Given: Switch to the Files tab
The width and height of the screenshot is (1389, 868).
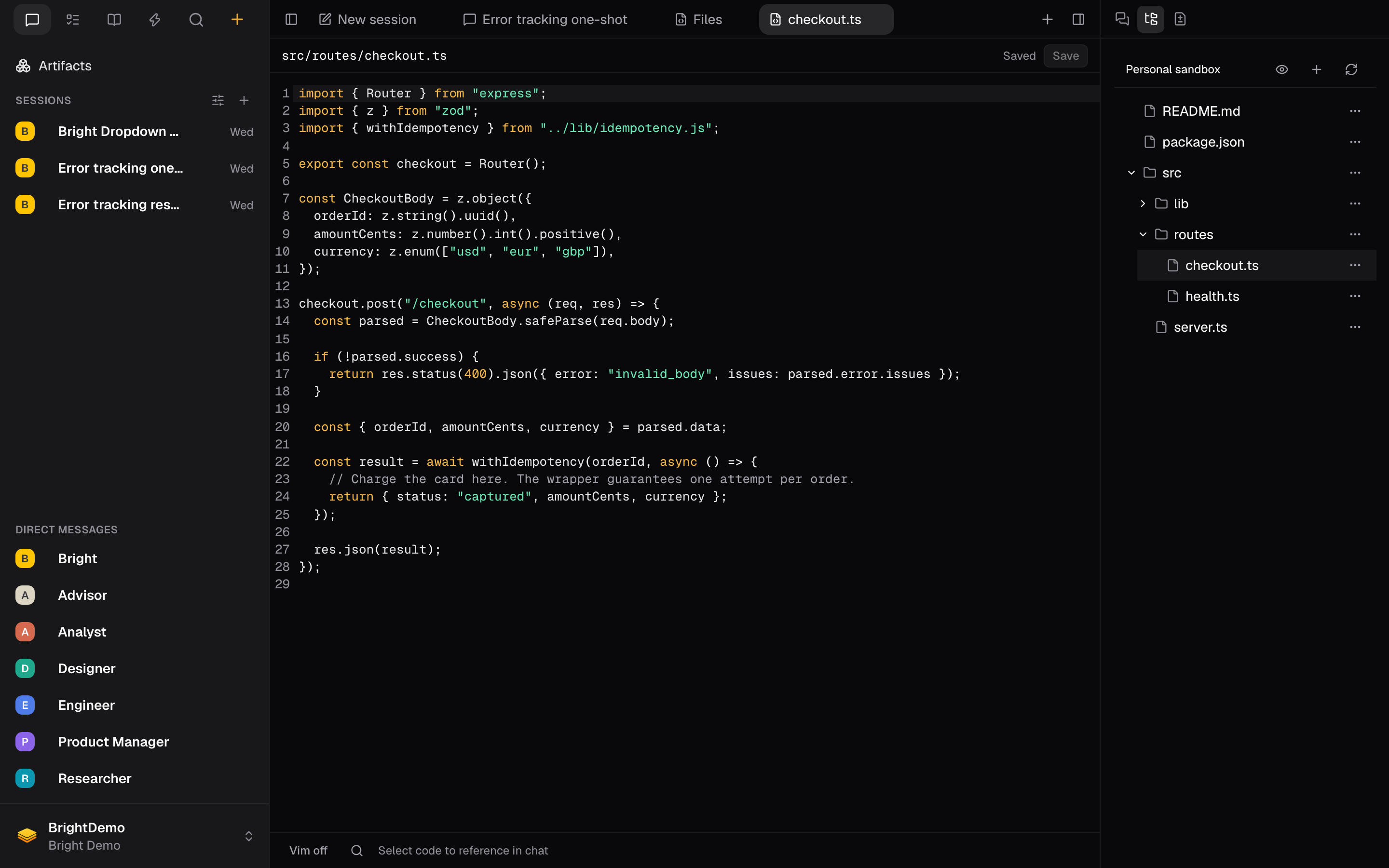Looking at the screenshot, I should pos(698,19).
